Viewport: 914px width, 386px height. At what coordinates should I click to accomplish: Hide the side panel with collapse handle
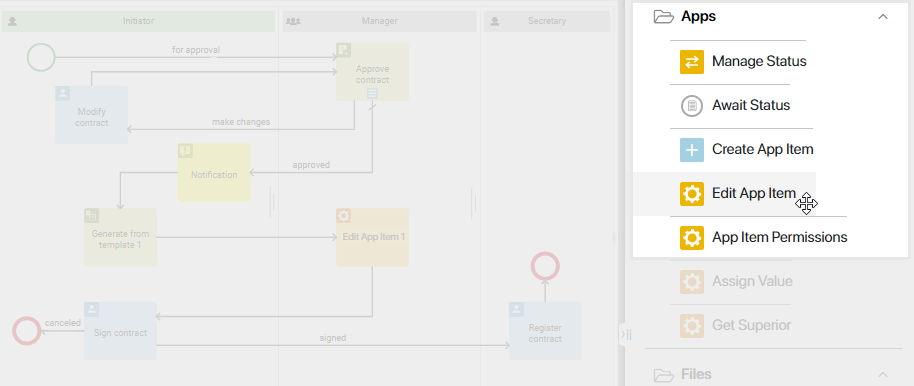[x=625, y=335]
